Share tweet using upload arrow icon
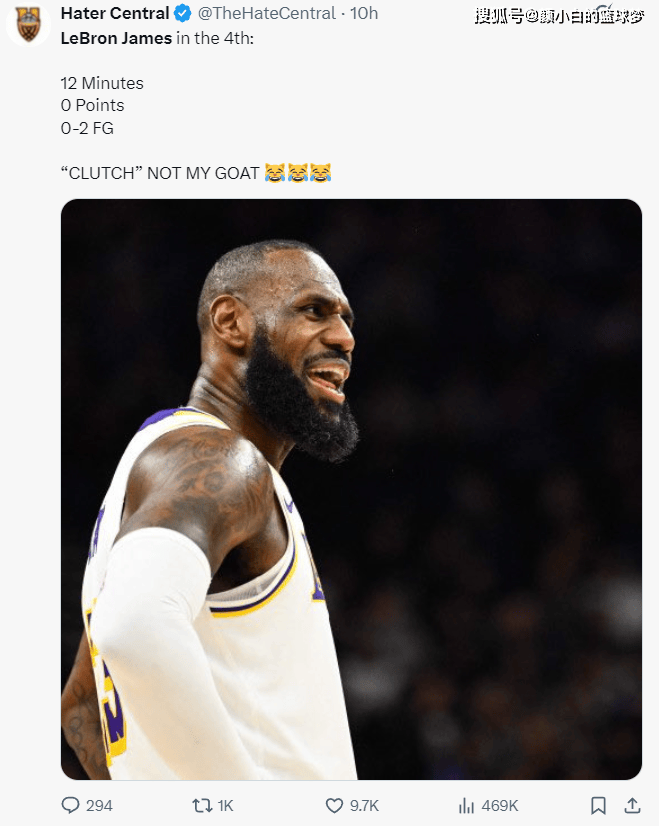The image size is (659, 826). click(632, 805)
